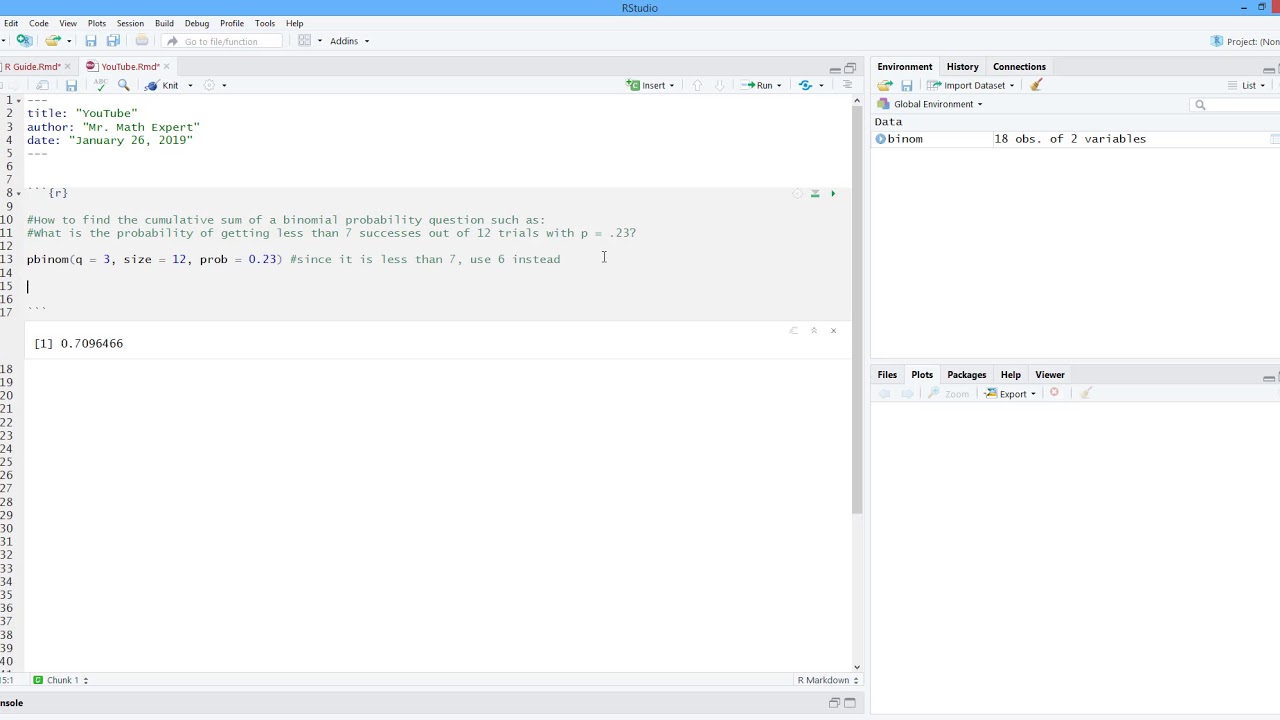Open List view mode dropdown
The image size is (1280, 720).
1247,85
